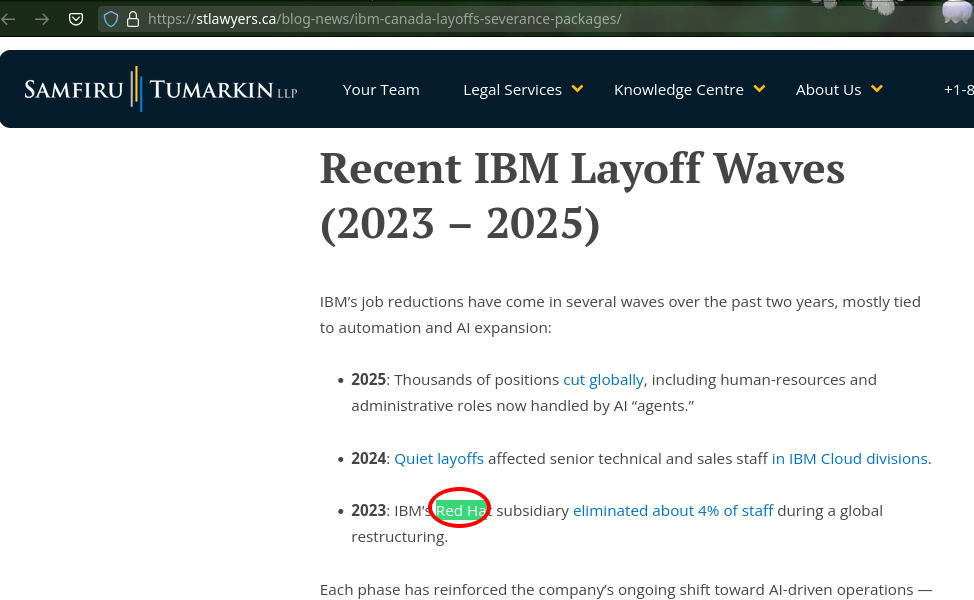Click the browser back arrow
This screenshot has width=974, height=600.
(x=9, y=19)
